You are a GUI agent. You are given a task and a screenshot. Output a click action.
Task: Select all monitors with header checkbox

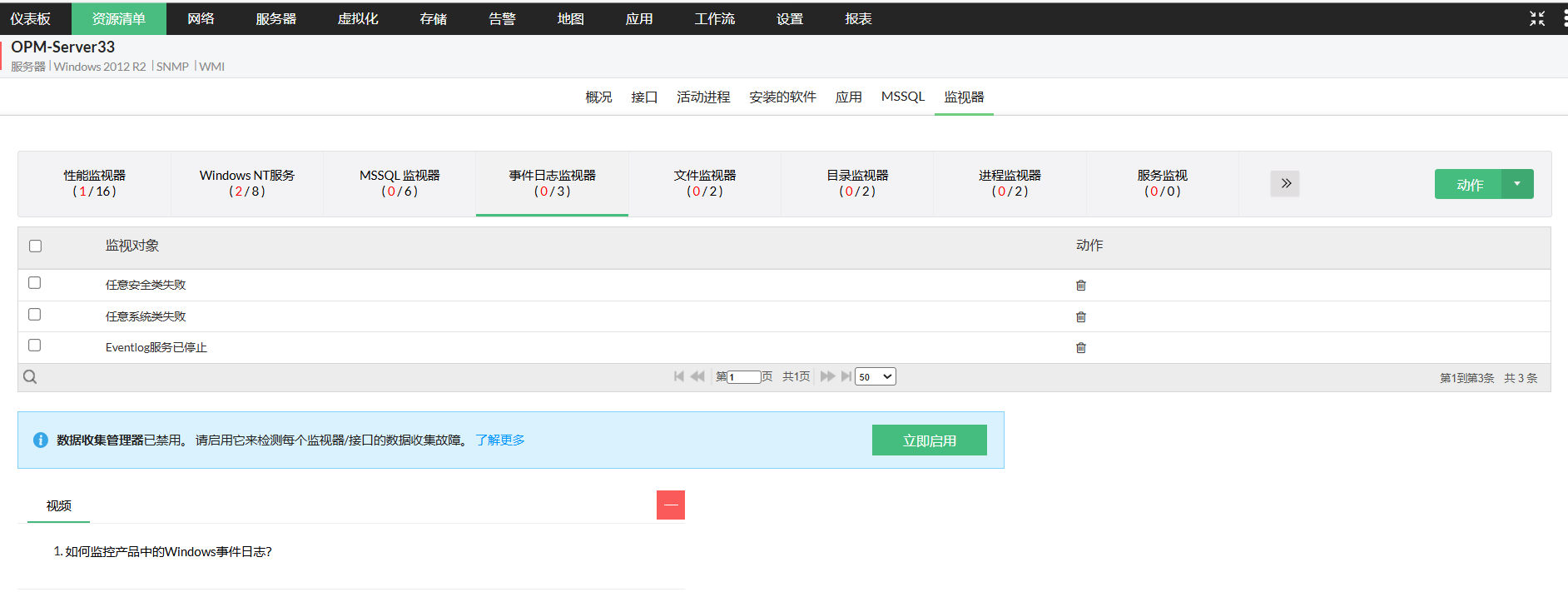click(x=35, y=246)
